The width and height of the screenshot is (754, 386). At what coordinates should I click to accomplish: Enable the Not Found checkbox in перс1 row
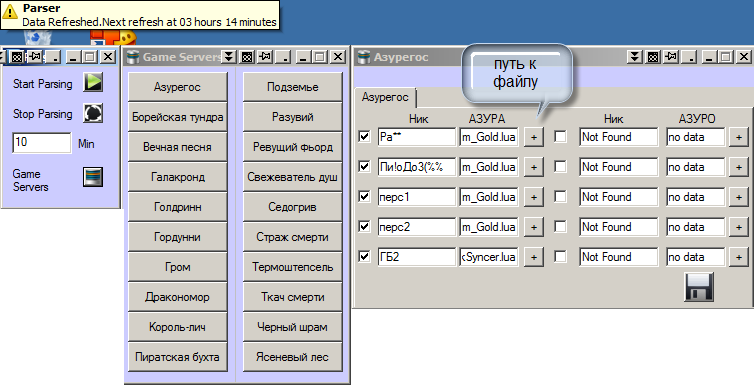[560, 196]
